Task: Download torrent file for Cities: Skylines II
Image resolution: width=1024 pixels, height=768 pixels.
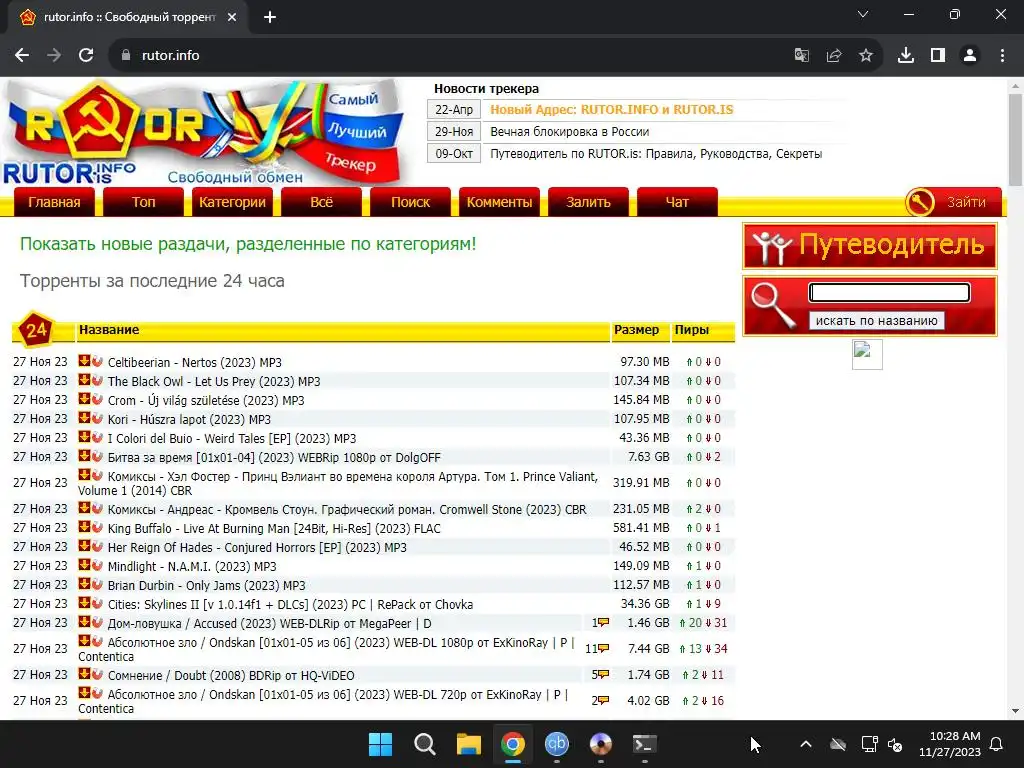Action: (84, 602)
